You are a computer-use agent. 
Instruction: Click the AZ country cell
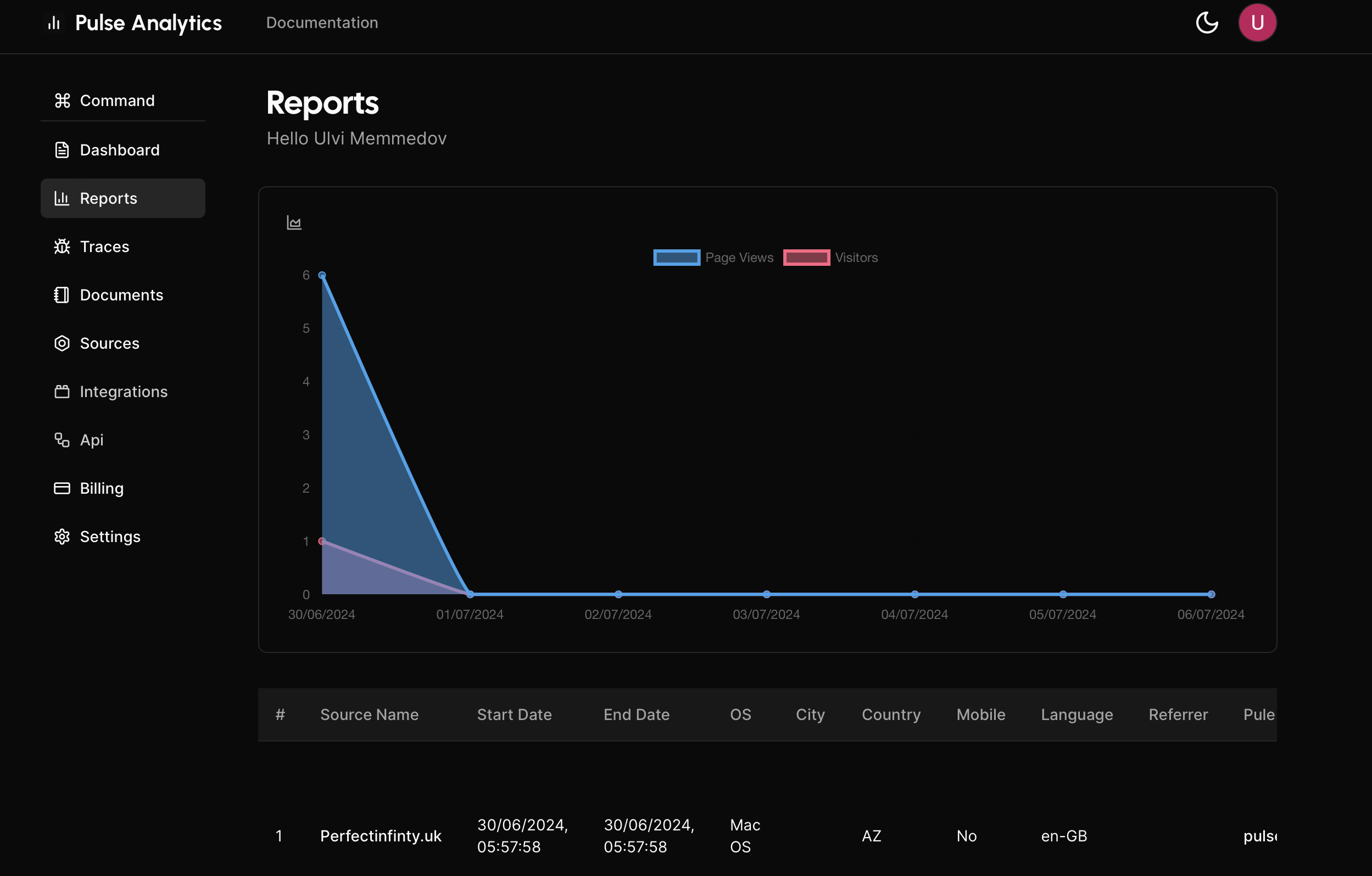point(871,836)
